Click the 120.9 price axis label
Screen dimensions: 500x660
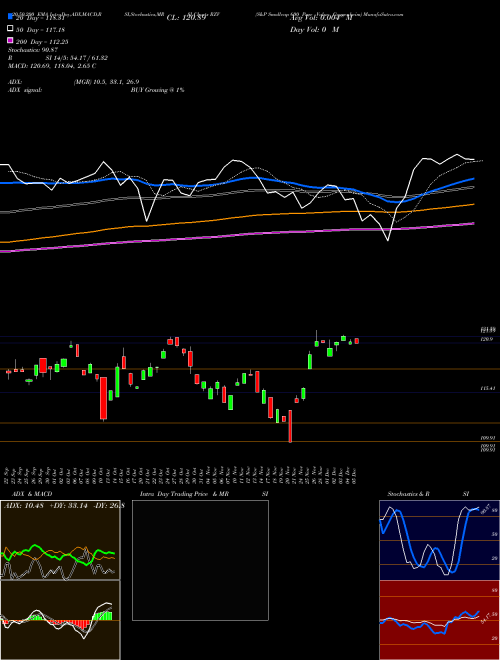tap(487, 339)
